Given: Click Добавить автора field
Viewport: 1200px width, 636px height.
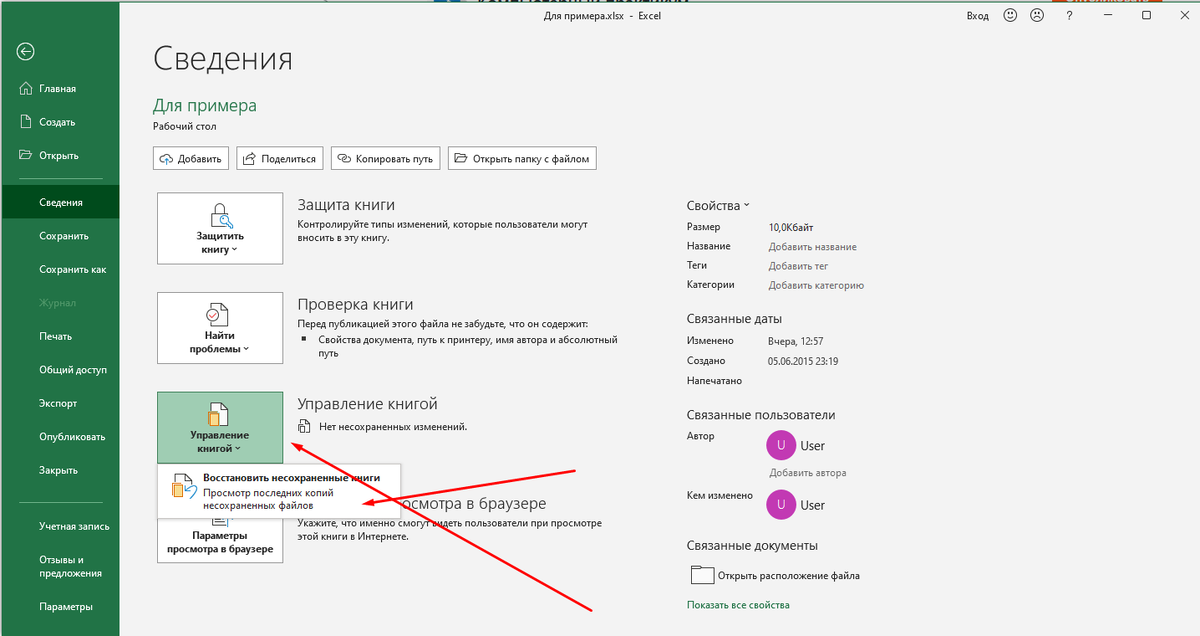Looking at the screenshot, I should (x=807, y=473).
